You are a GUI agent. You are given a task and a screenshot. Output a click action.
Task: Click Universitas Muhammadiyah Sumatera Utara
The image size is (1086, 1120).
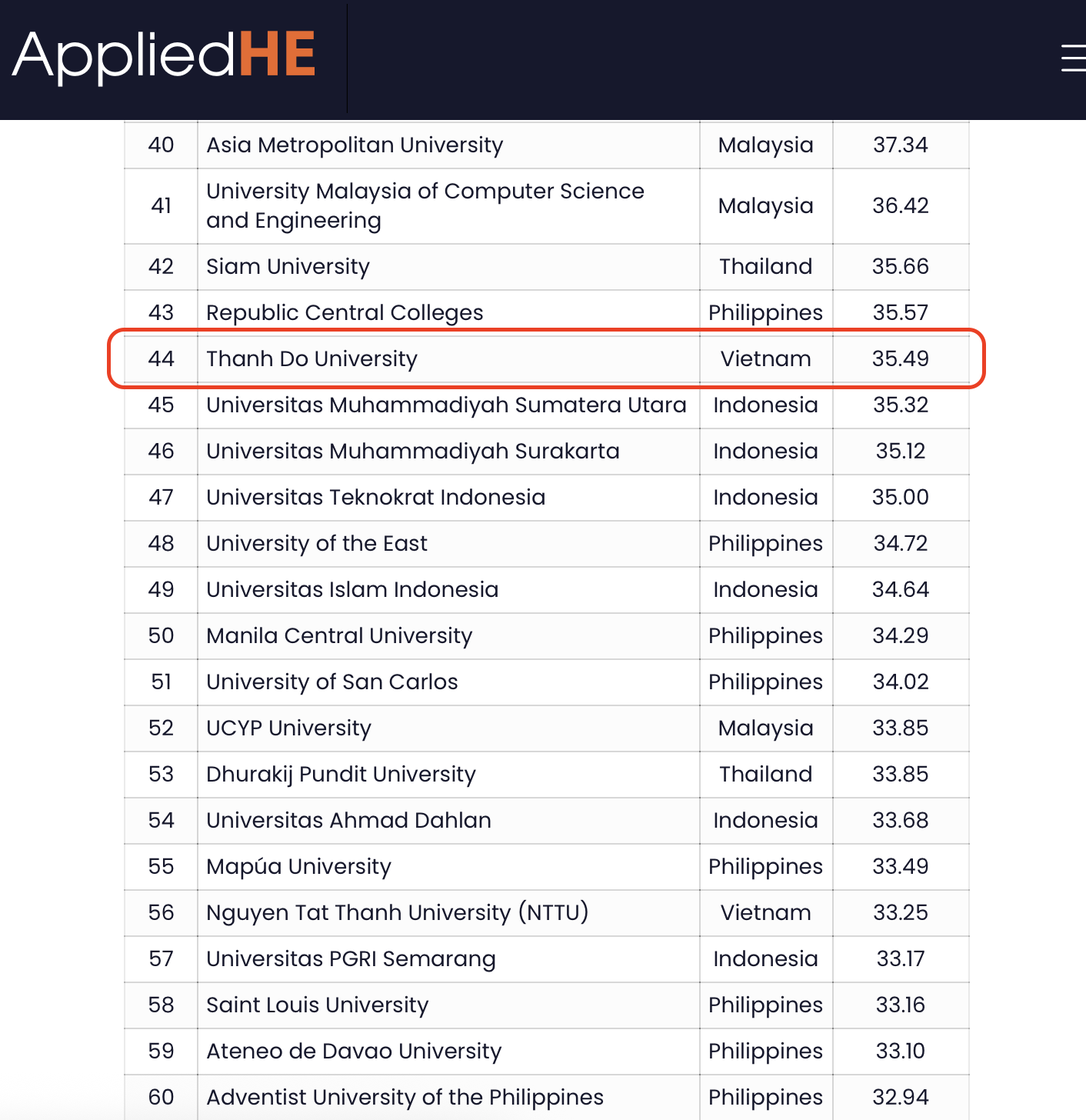click(446, 405)
